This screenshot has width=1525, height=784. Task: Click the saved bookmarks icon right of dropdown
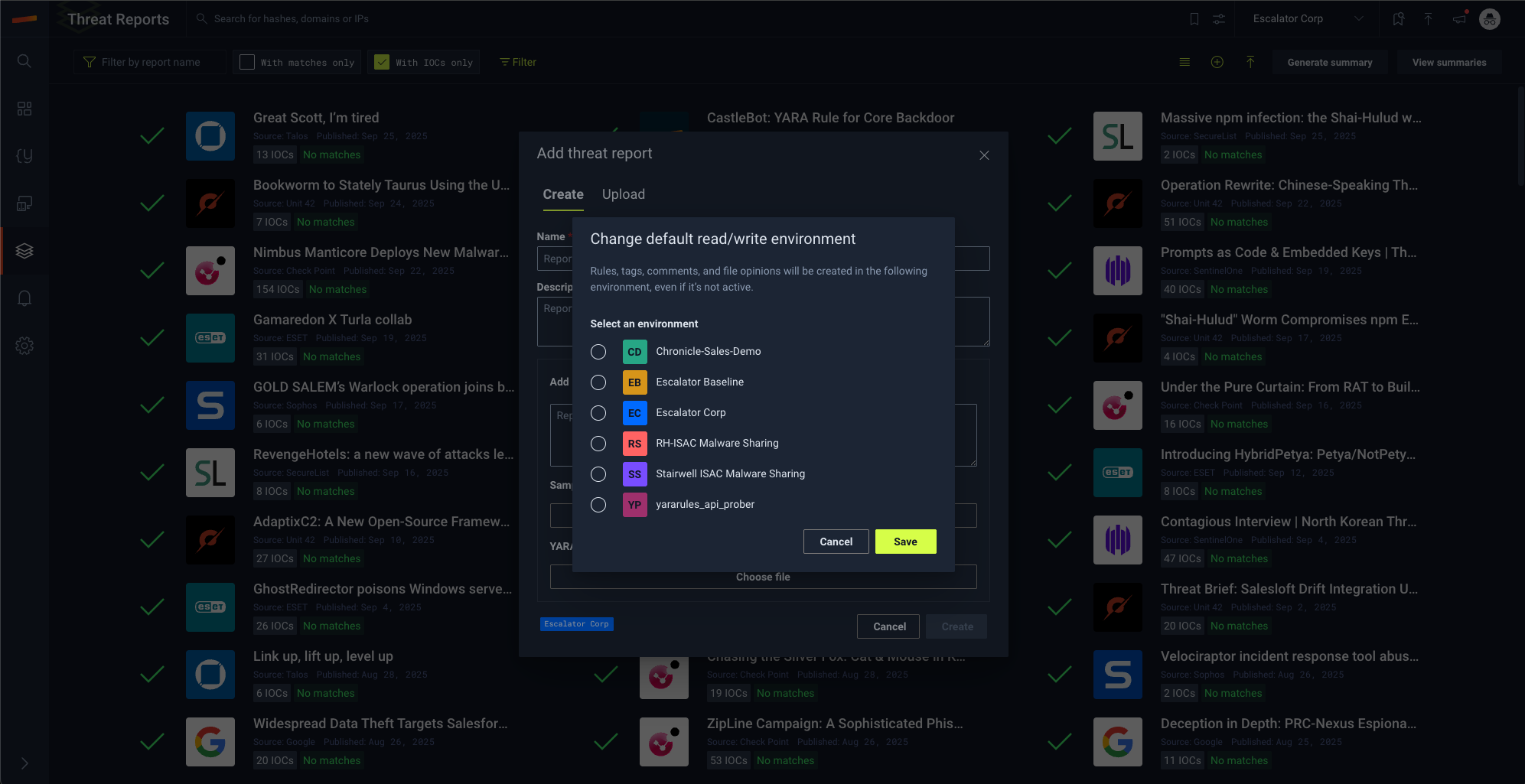pyautogui.click(x=1398, y=18)
